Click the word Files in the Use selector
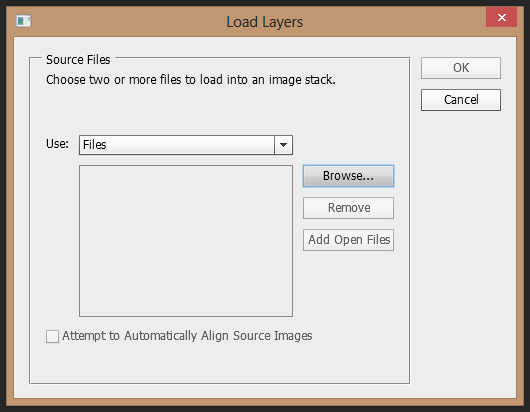Image resolution: width=530 pixels, height=412 pixels. tap(95, 145)
